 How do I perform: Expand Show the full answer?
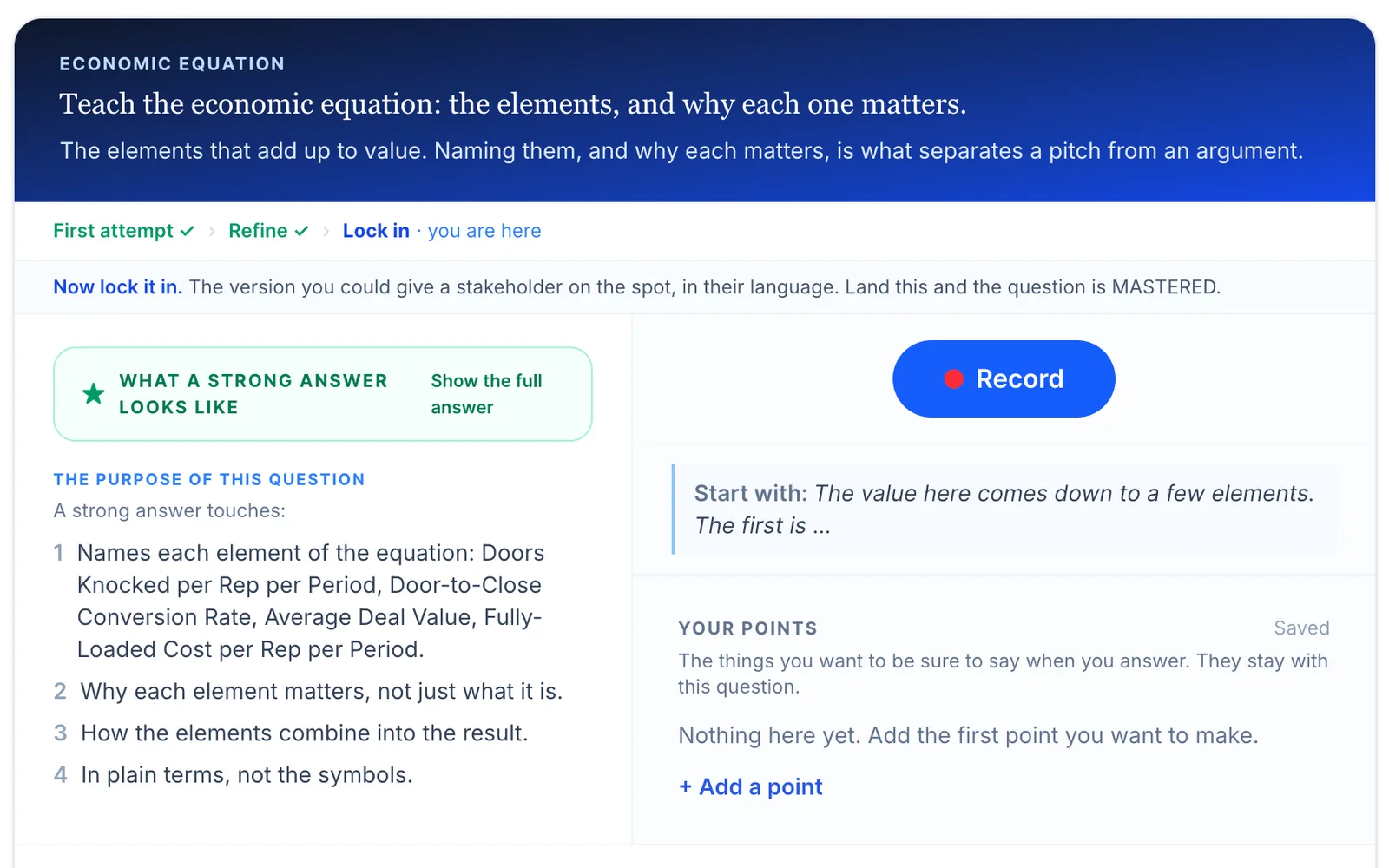coord(486,394)
